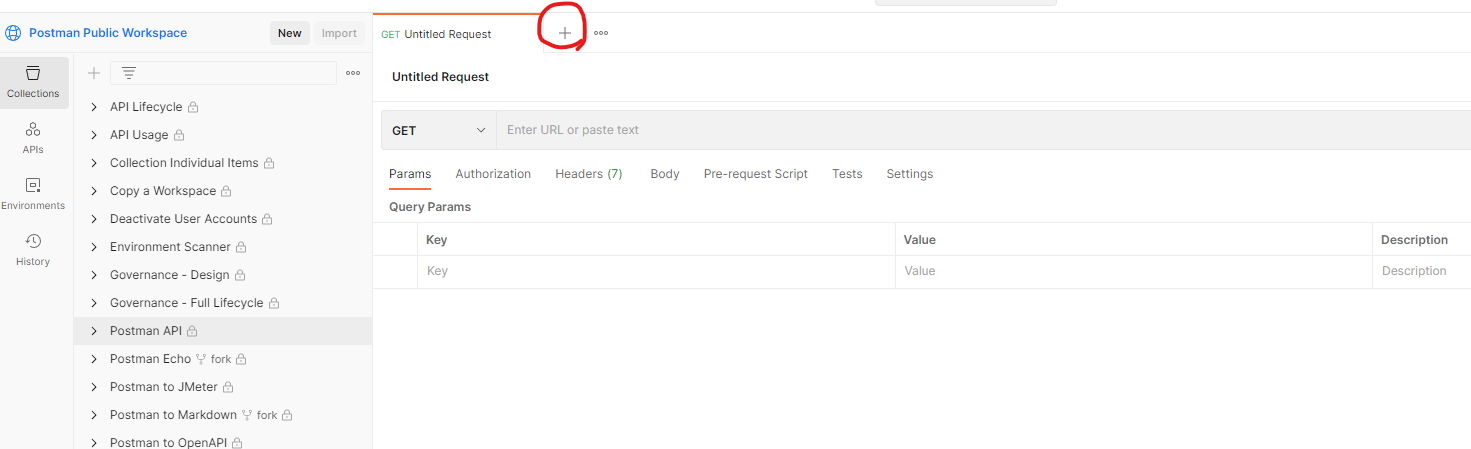Viewport: 1471px width, 449px height.
Task: Switch to the Body tab
Action: click(x=665, y=174)
